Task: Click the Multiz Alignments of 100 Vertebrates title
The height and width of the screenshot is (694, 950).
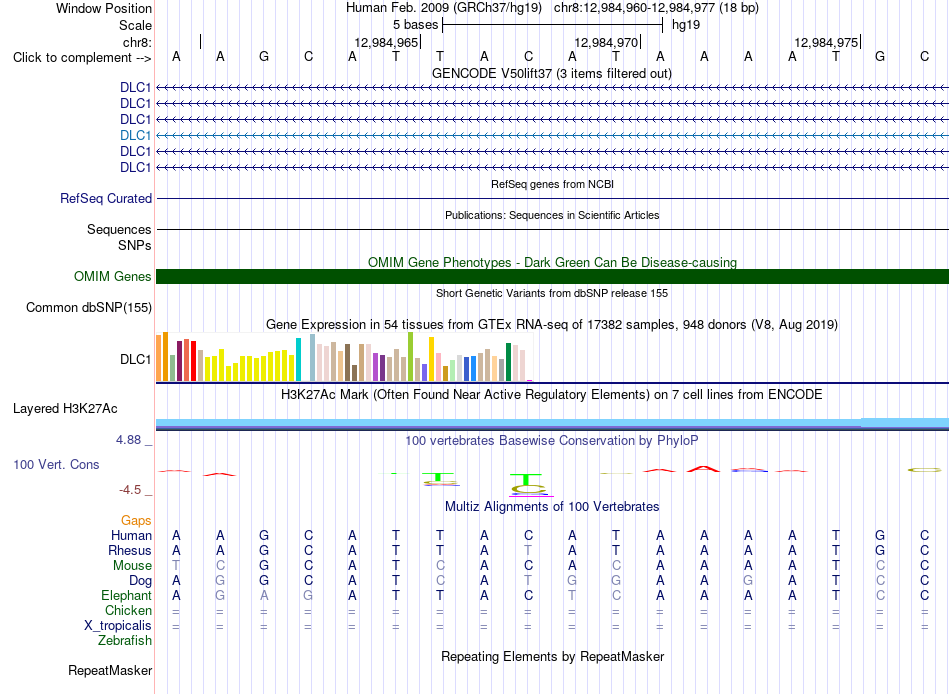Action: [x=552, y=506]
